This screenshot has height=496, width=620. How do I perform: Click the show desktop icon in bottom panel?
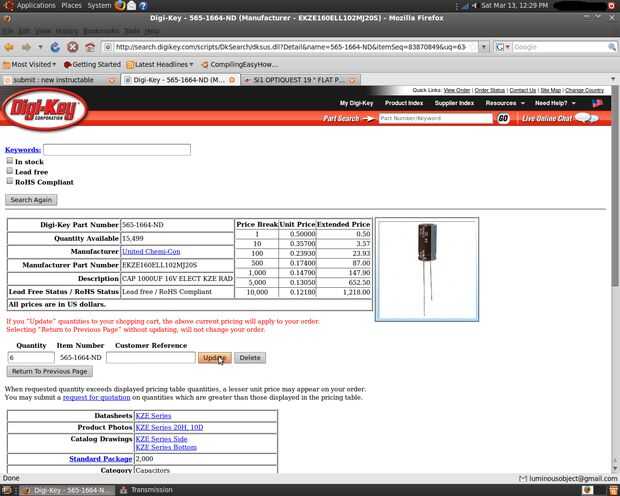7,490
